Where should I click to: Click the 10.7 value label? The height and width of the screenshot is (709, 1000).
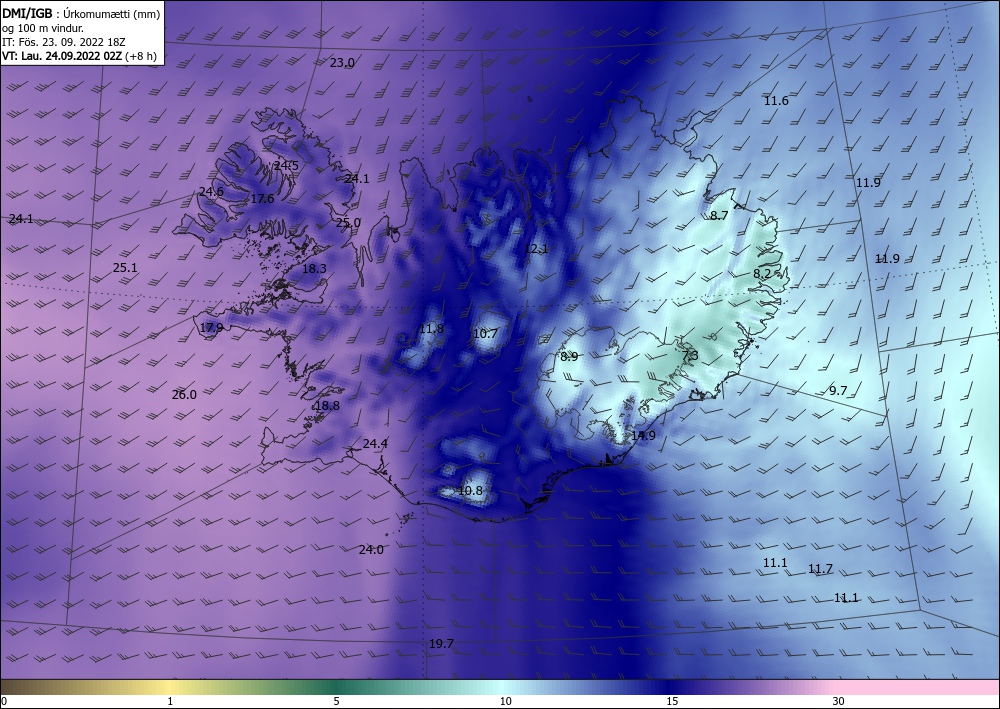pos(485,333)
